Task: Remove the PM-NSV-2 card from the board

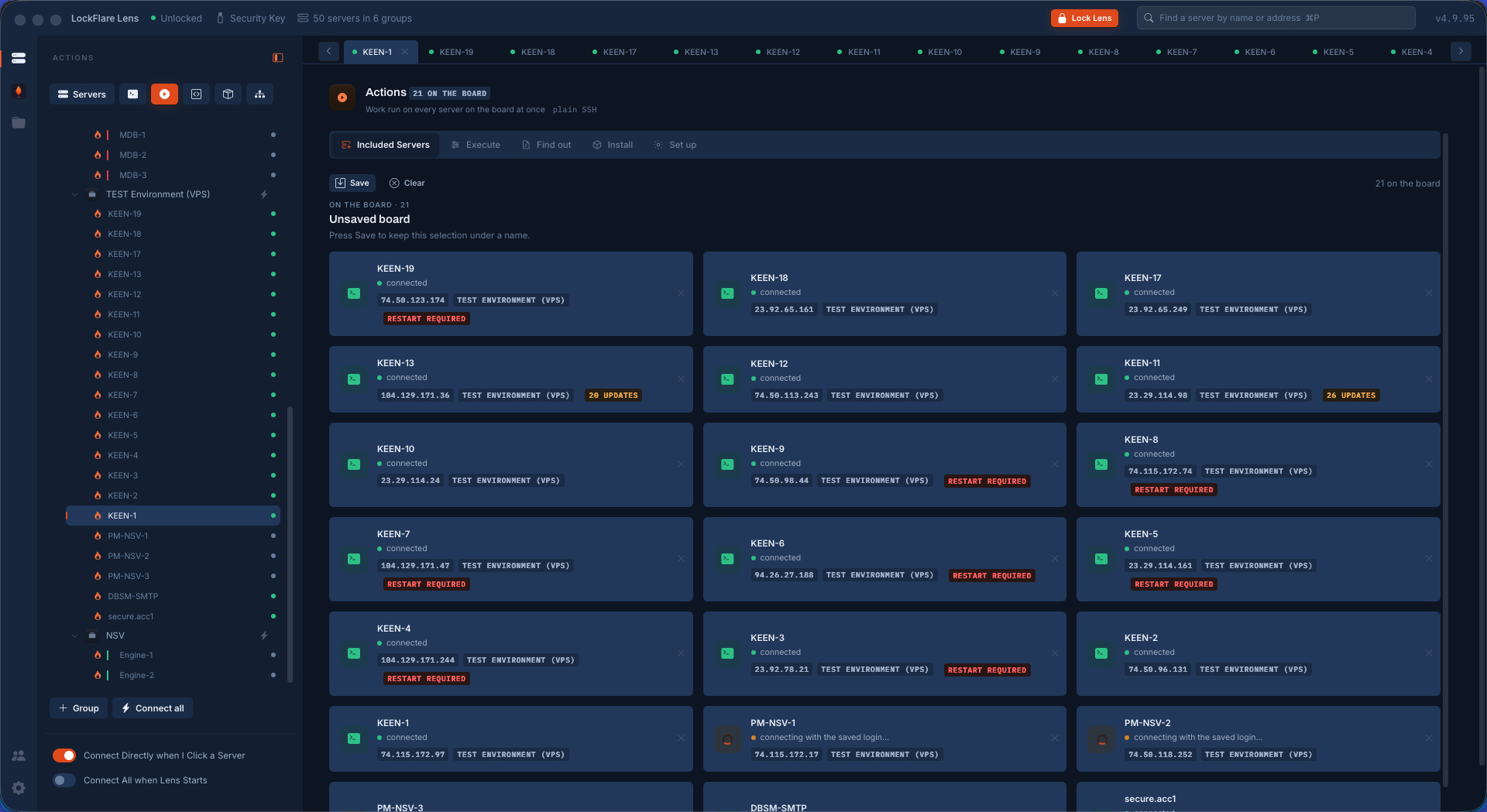Action: [1429, 738]
